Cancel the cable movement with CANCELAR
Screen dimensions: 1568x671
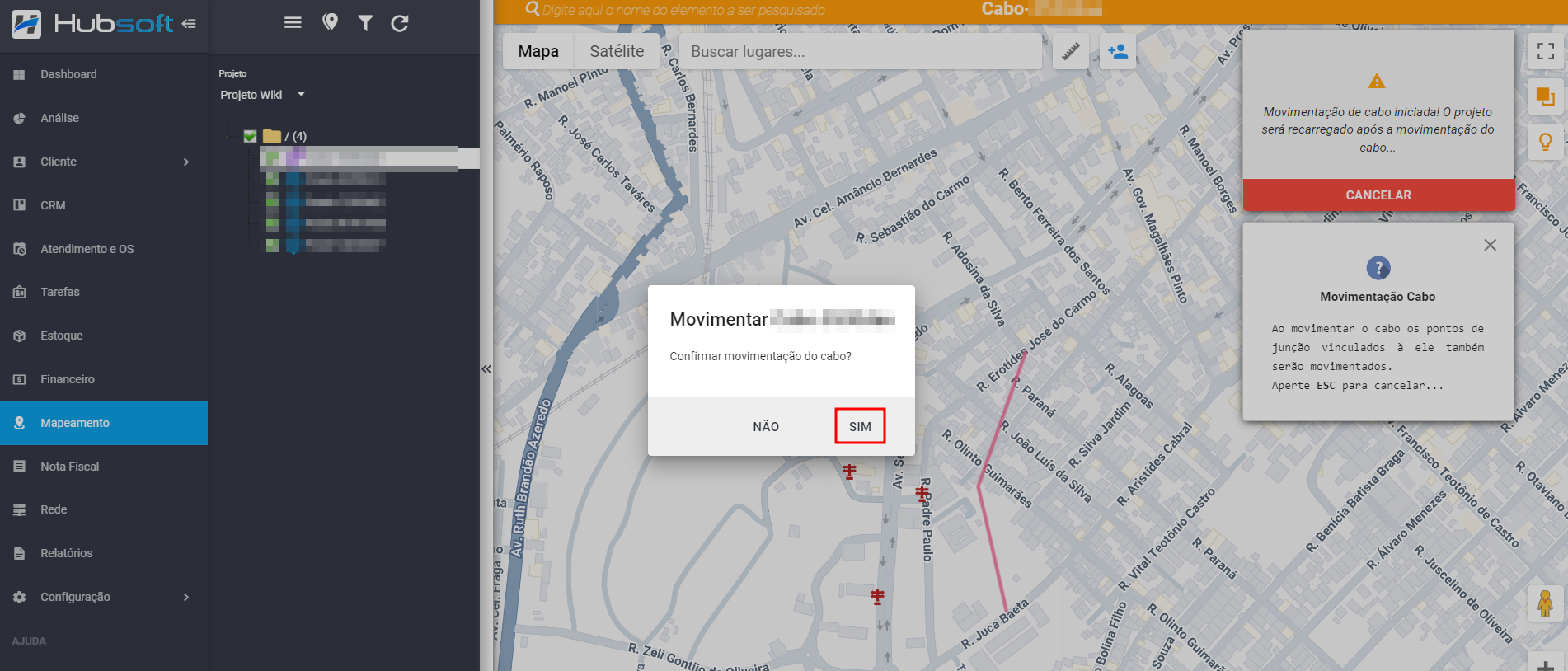[x=1378, y=195]
